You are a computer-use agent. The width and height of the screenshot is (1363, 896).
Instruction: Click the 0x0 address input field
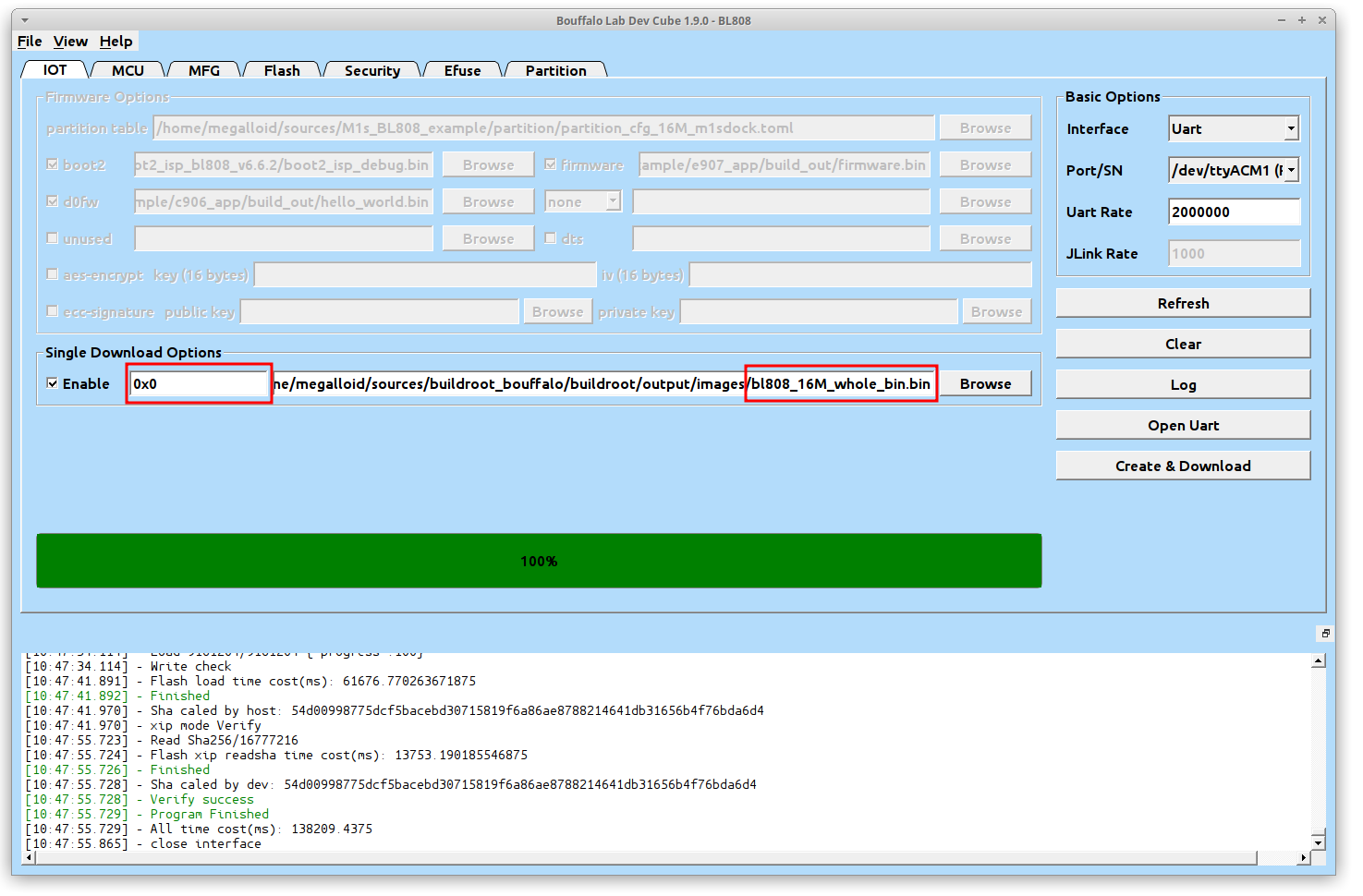pyautogui.click(x=199, y=383)
